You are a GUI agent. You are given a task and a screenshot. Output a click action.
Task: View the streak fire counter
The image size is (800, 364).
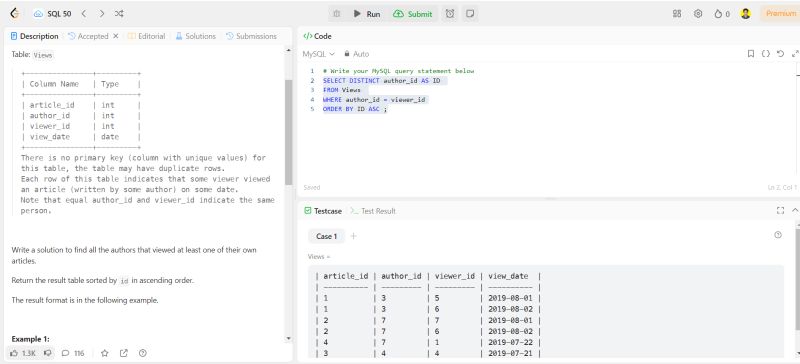click(722, 14)
